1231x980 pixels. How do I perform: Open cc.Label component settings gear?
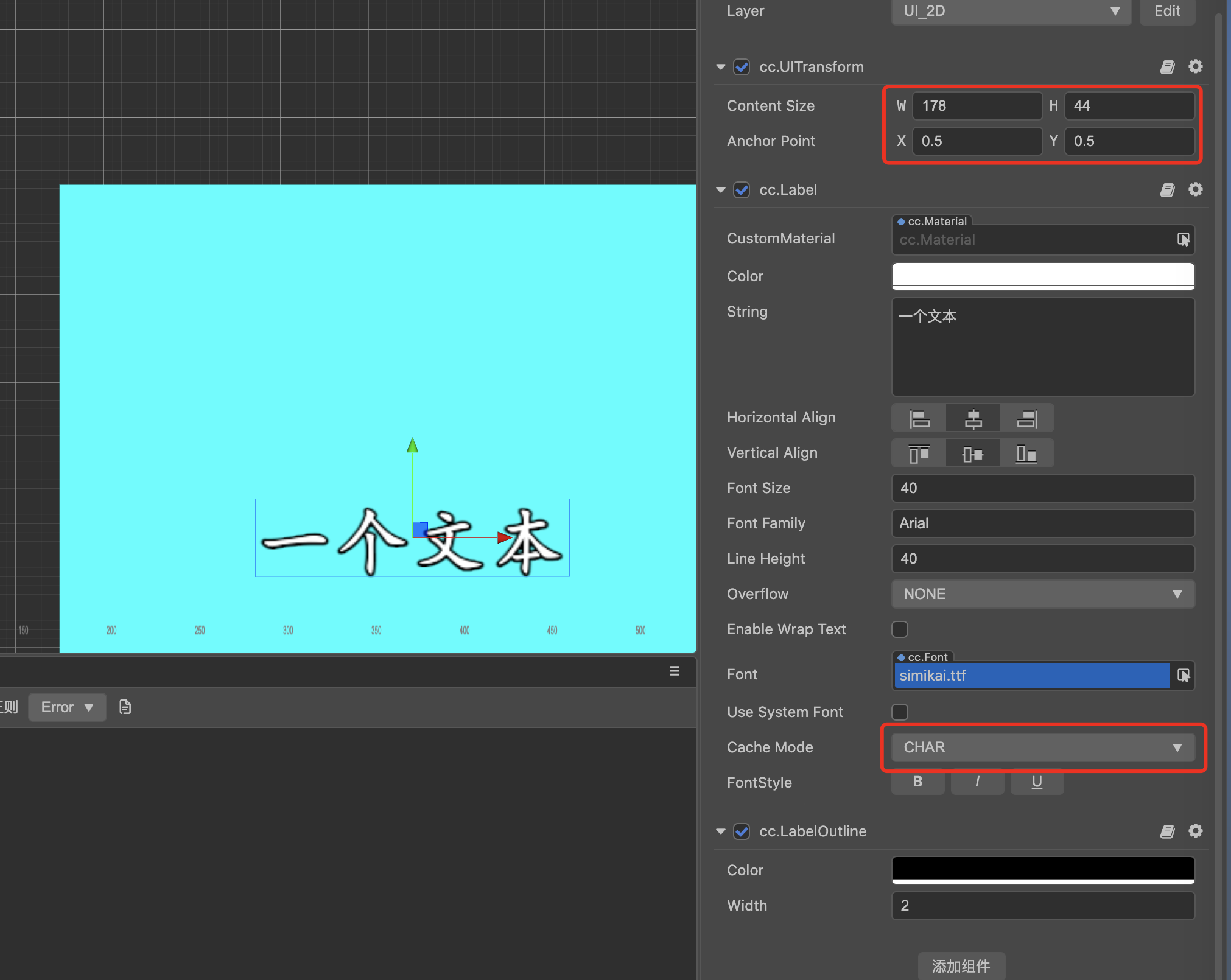(x=1196, y=190)
